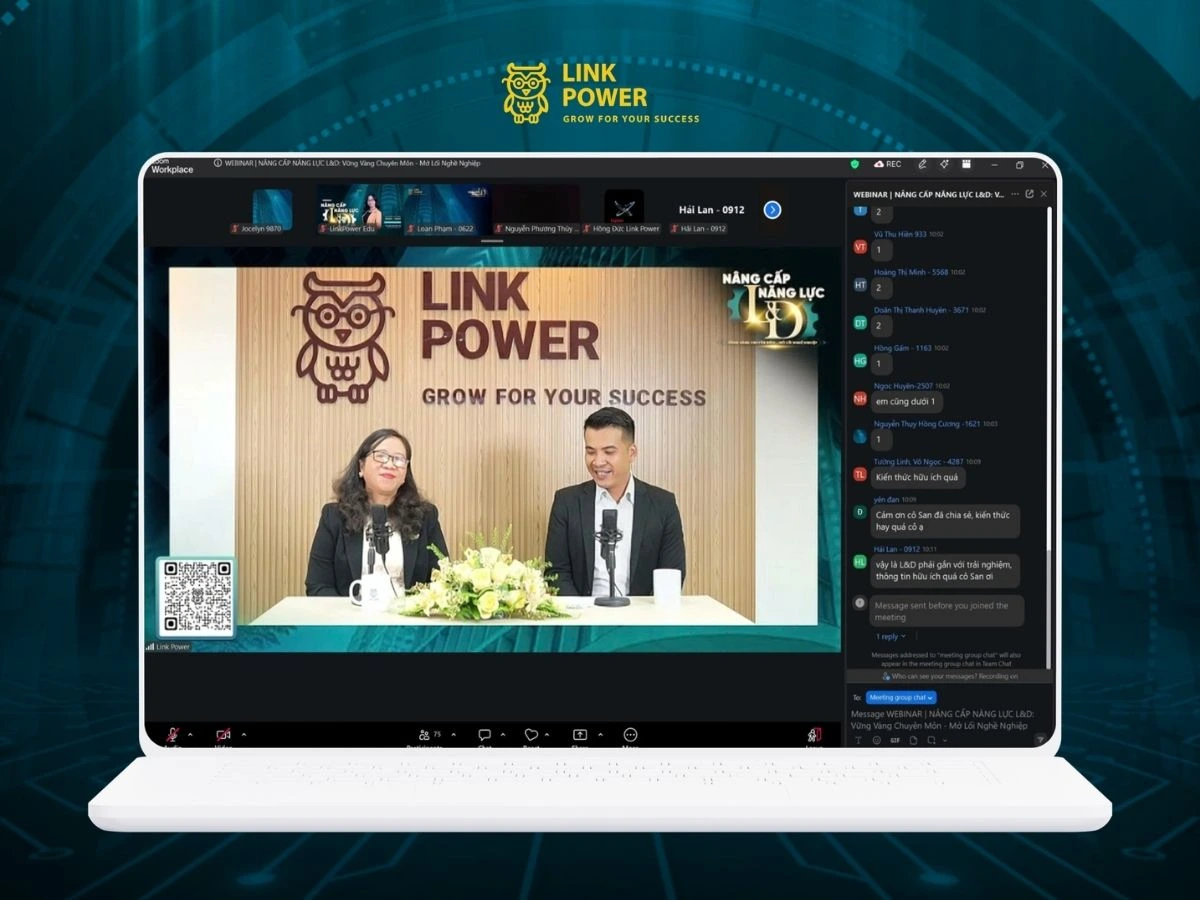Click the TL avatar beside Tường Linh's message
1200x900 pixels.
click(x=860, y=474)
